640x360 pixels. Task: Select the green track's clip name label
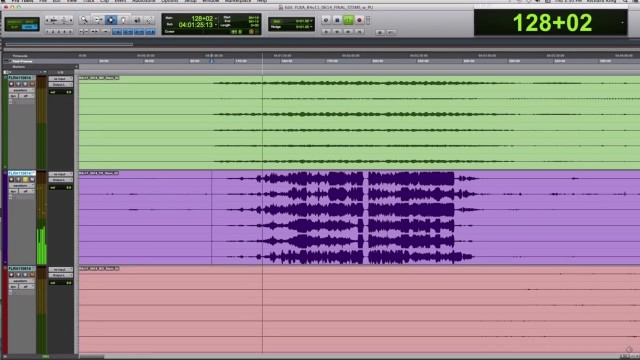tap(99, 78)
